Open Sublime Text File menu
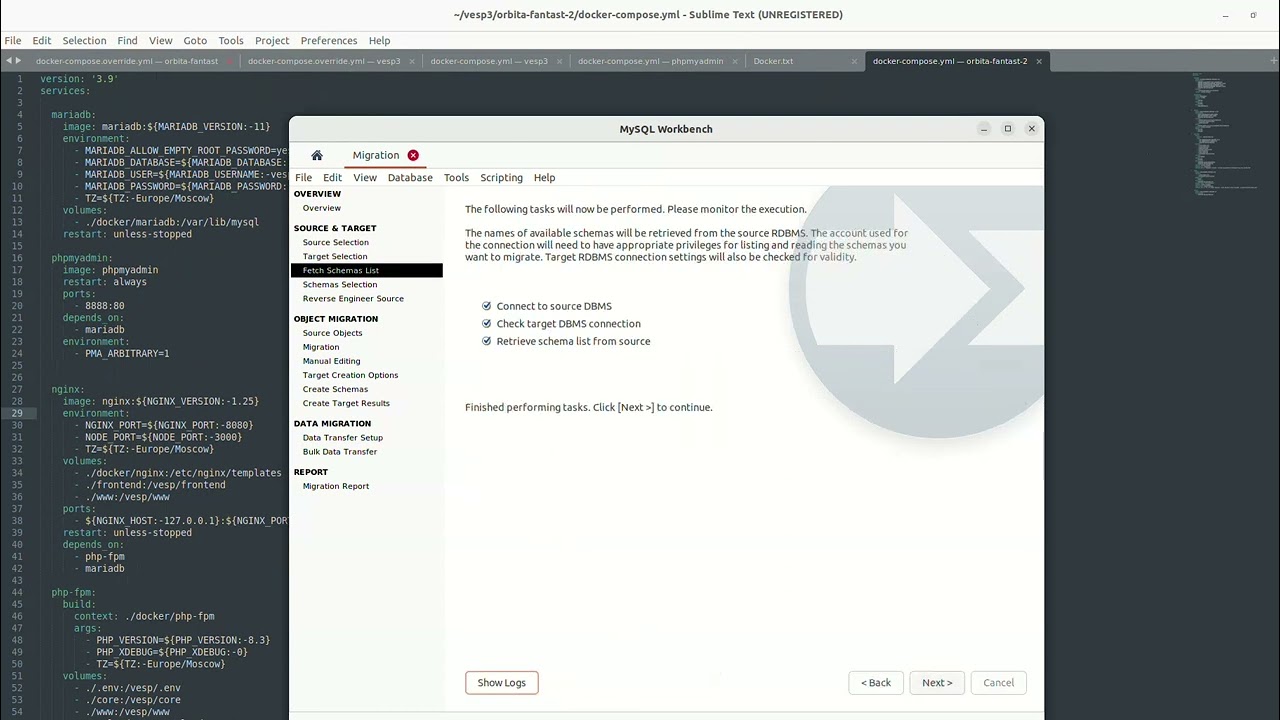 coord(13,41)
